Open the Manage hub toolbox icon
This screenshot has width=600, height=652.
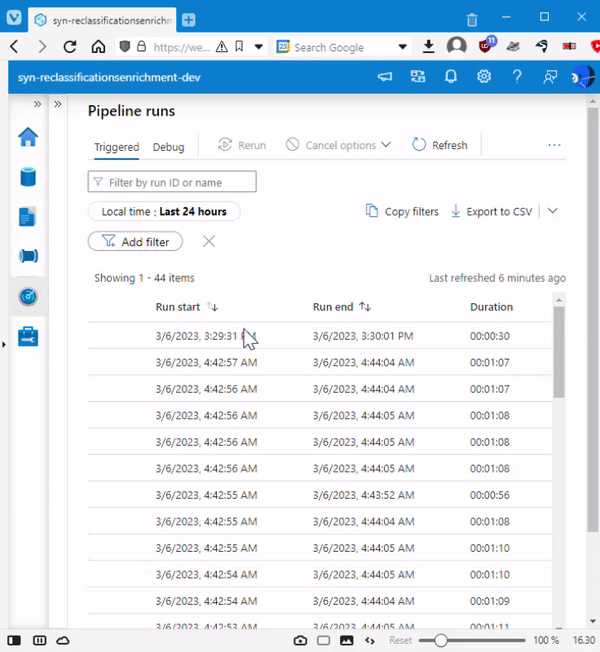pos(28,336)
